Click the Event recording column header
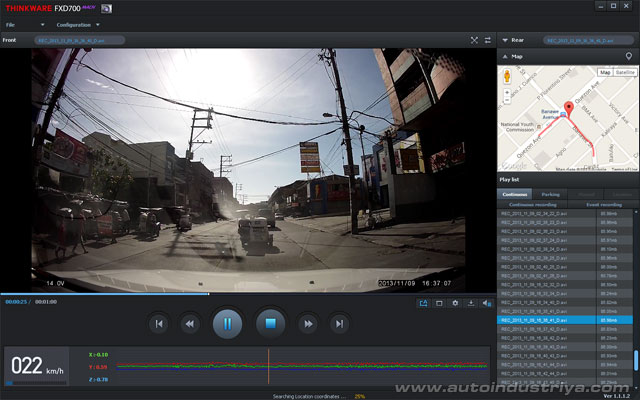Image resolution: width=640 pixels, height=400 pixels. (x=604, y=204)
